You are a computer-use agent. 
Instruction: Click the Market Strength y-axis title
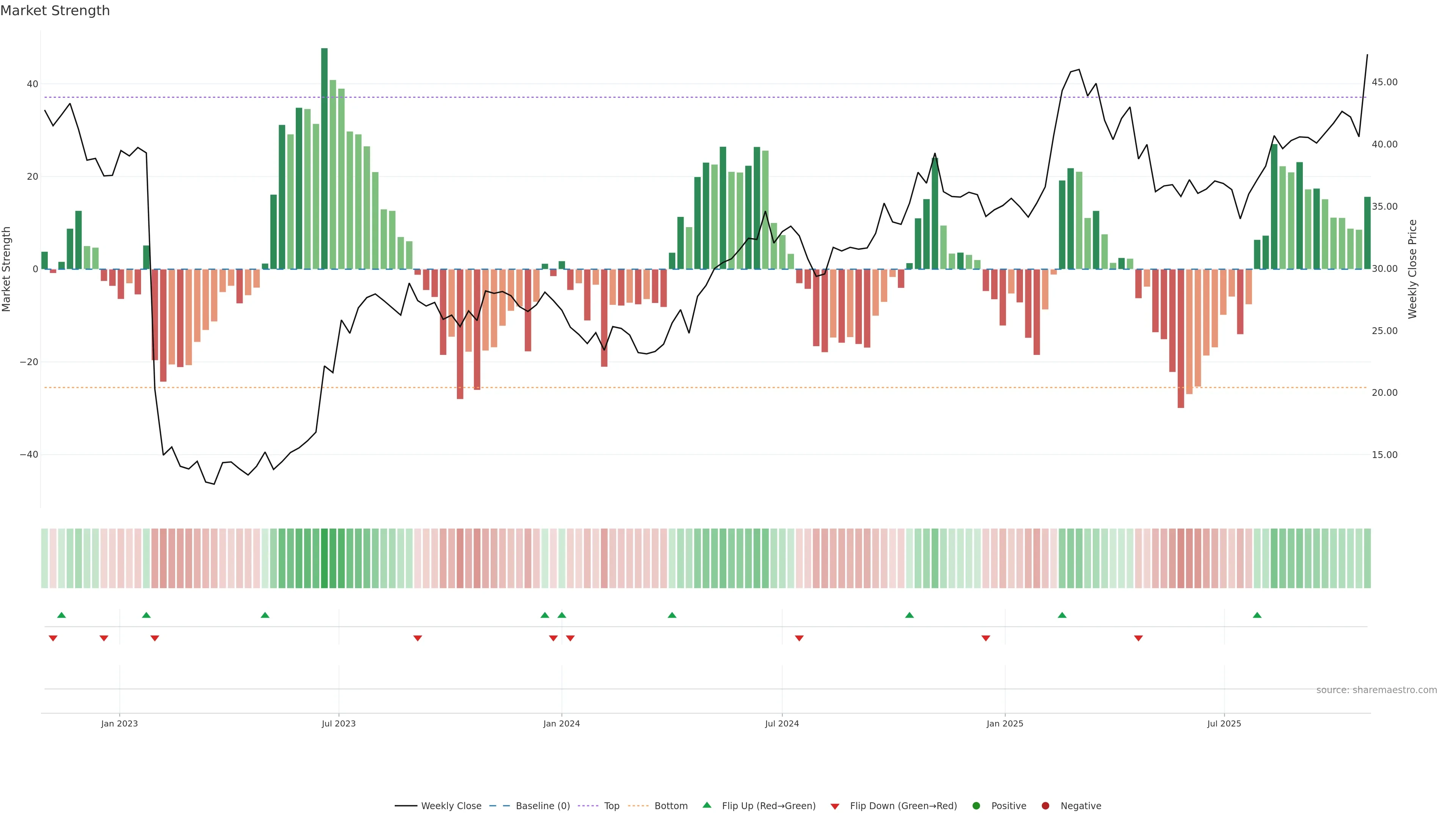pos(7,269)
